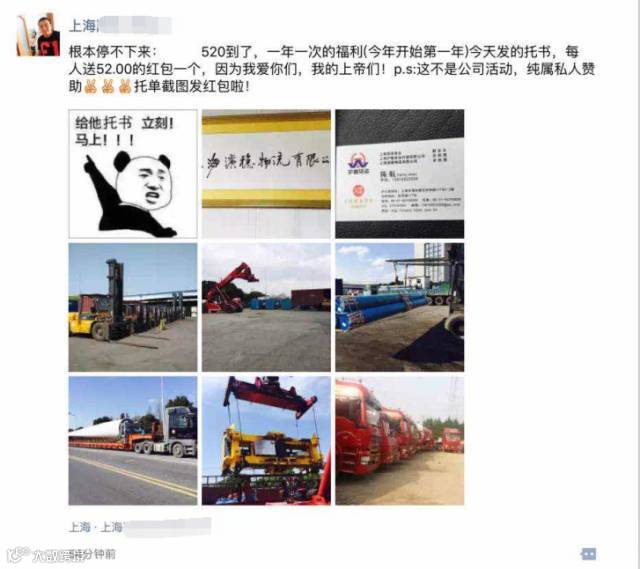Screen dimensions: 640x569
Task: Click the post text beginning 根本停不下来
Action: [331, 69]
